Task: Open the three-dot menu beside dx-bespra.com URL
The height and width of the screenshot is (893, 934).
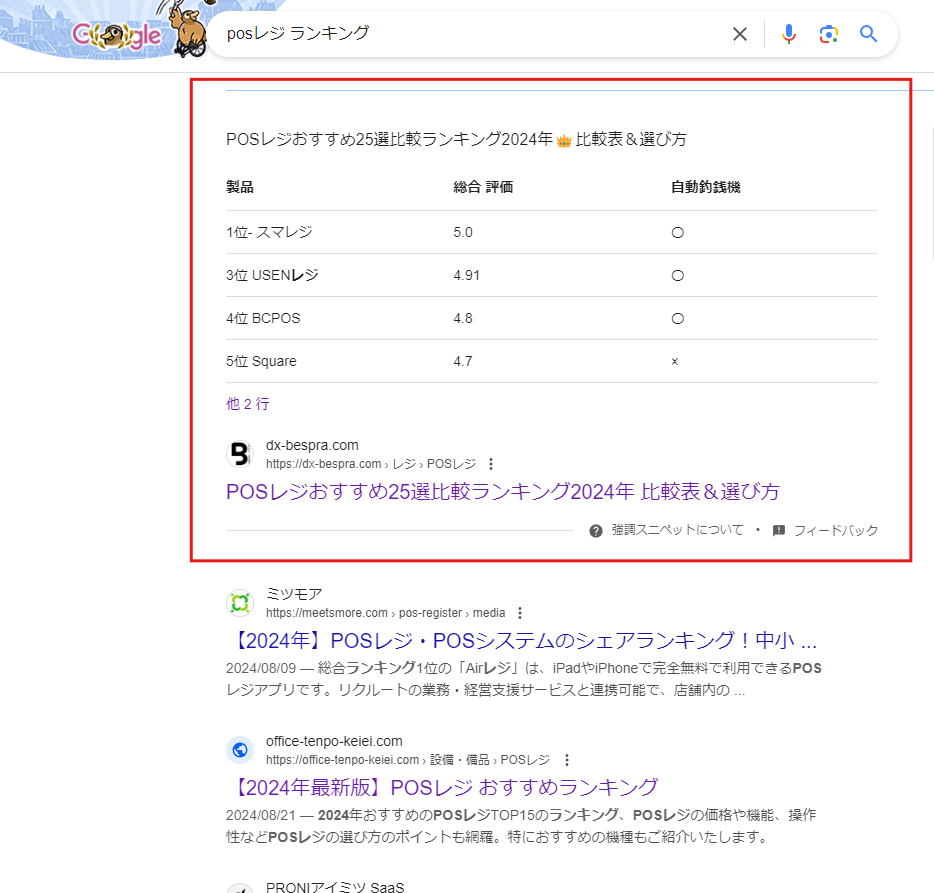Action: coord(491,464)
